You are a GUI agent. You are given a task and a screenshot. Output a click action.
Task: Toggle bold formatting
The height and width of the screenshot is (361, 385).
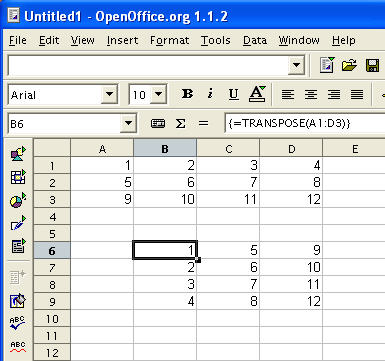coord(187,94)
